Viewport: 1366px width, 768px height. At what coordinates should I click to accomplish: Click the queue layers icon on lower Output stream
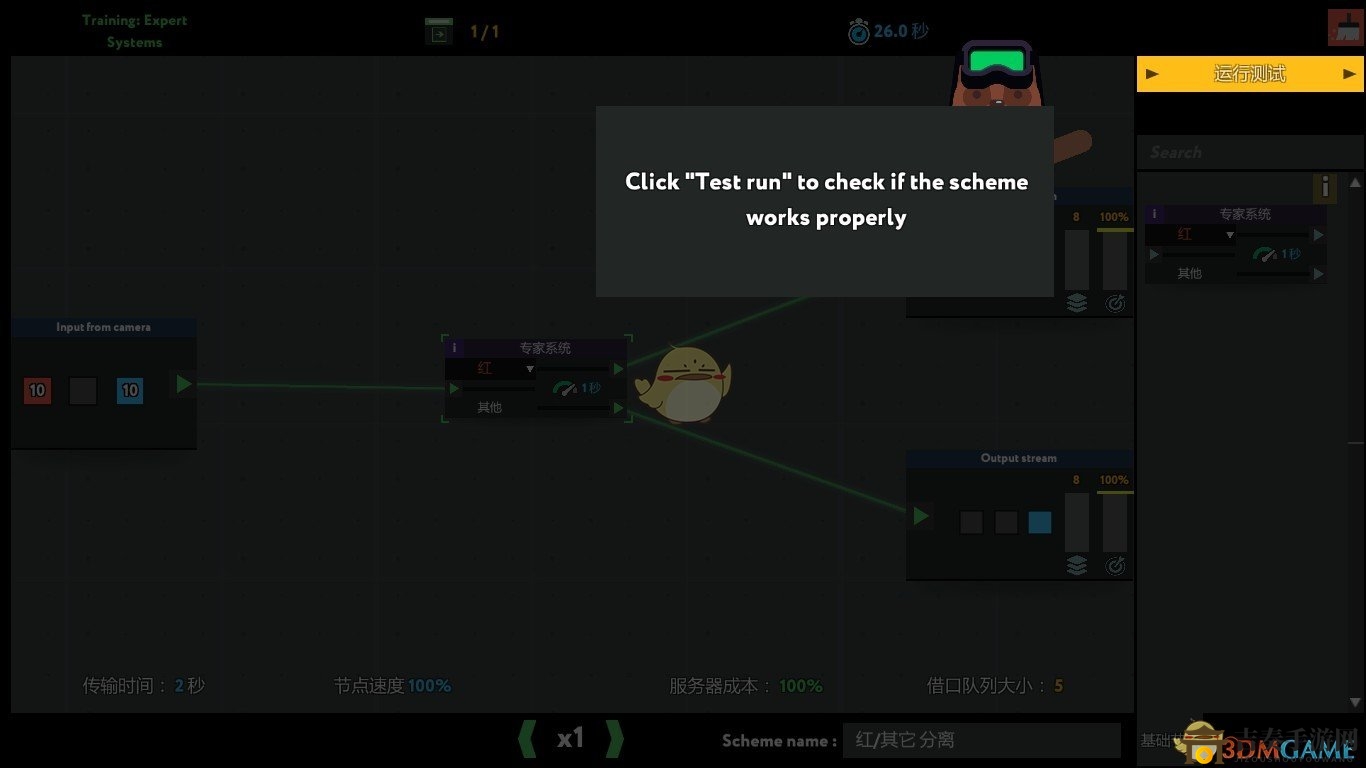1076,566
